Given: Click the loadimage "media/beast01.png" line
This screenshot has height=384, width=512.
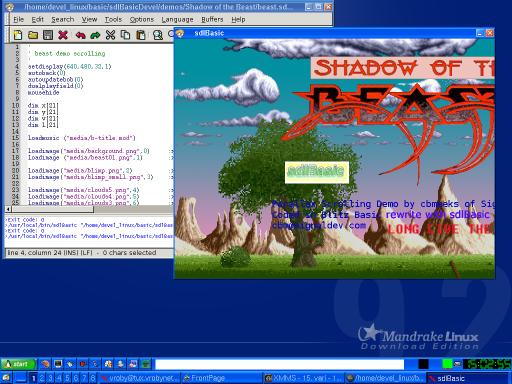Looking at the screenshot, I should (x=85, y=157).
